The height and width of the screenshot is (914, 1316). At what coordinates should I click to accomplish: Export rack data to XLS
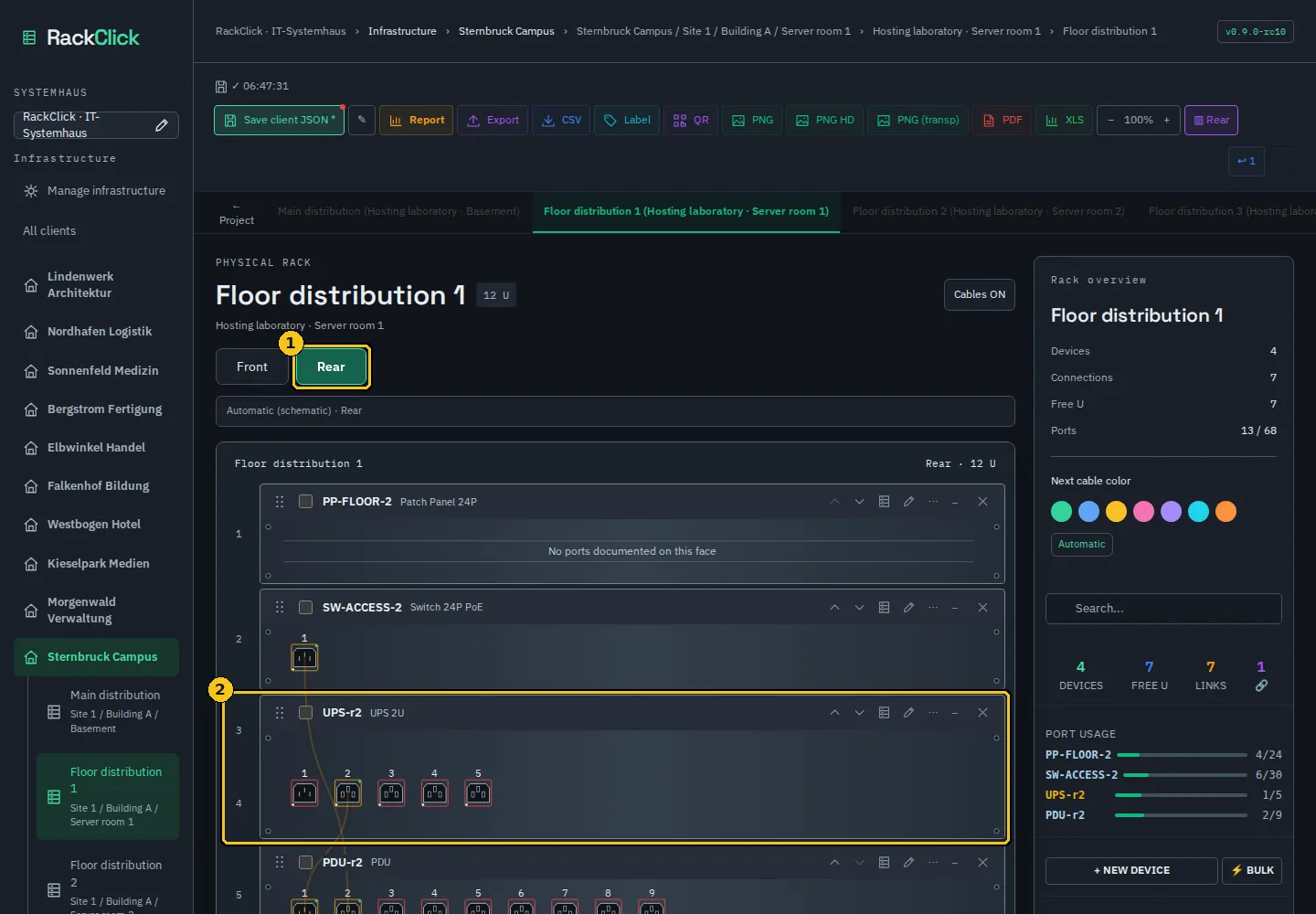1065,120
